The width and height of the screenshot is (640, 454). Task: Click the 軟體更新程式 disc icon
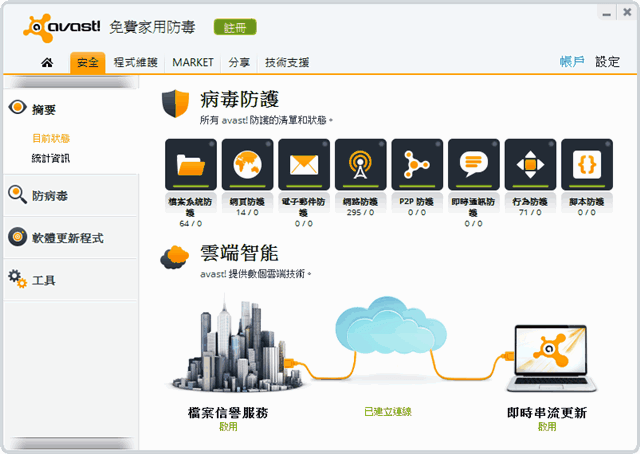pos(18,237)
